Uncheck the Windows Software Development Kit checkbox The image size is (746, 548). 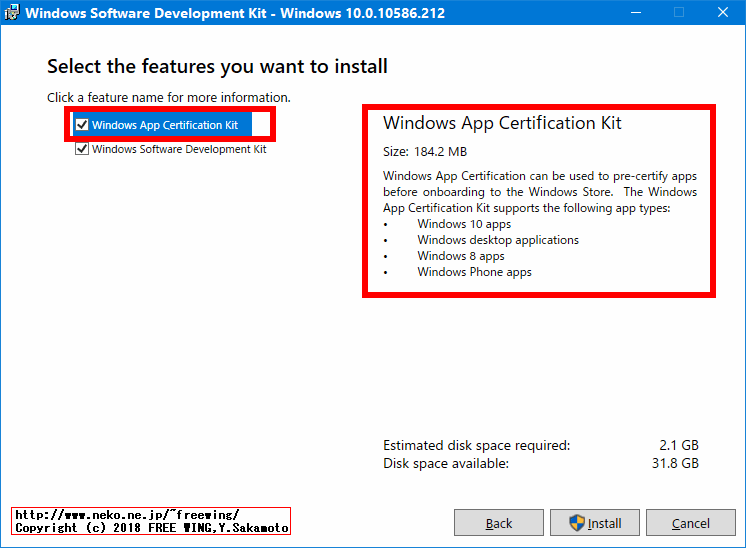pyautogui.click(x=82, y=149)
